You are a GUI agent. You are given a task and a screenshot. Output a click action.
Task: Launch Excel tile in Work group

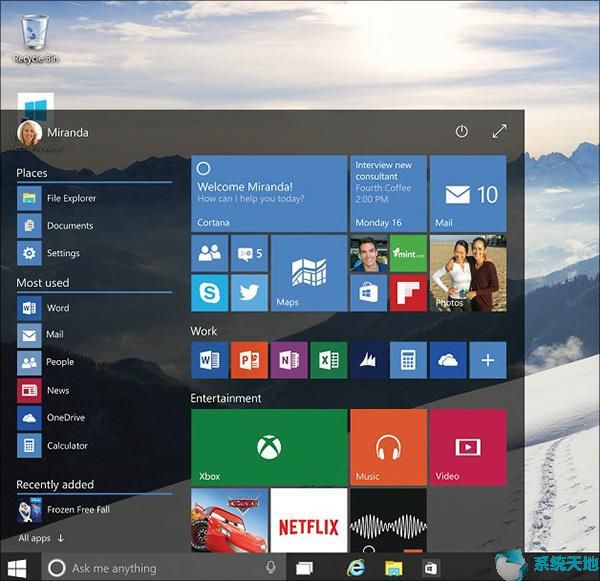(x=329, y=360)
